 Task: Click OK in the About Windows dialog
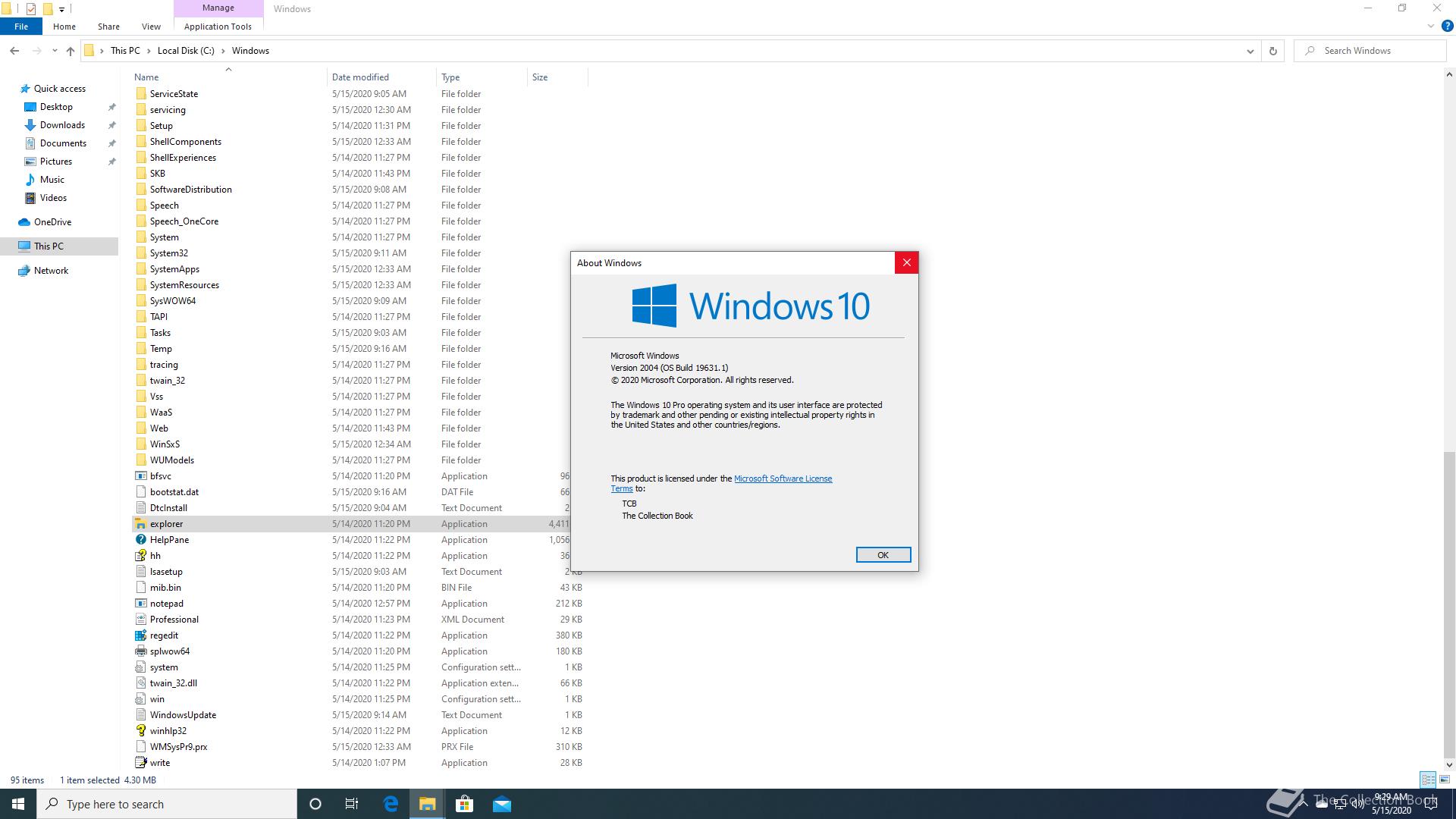883,555
